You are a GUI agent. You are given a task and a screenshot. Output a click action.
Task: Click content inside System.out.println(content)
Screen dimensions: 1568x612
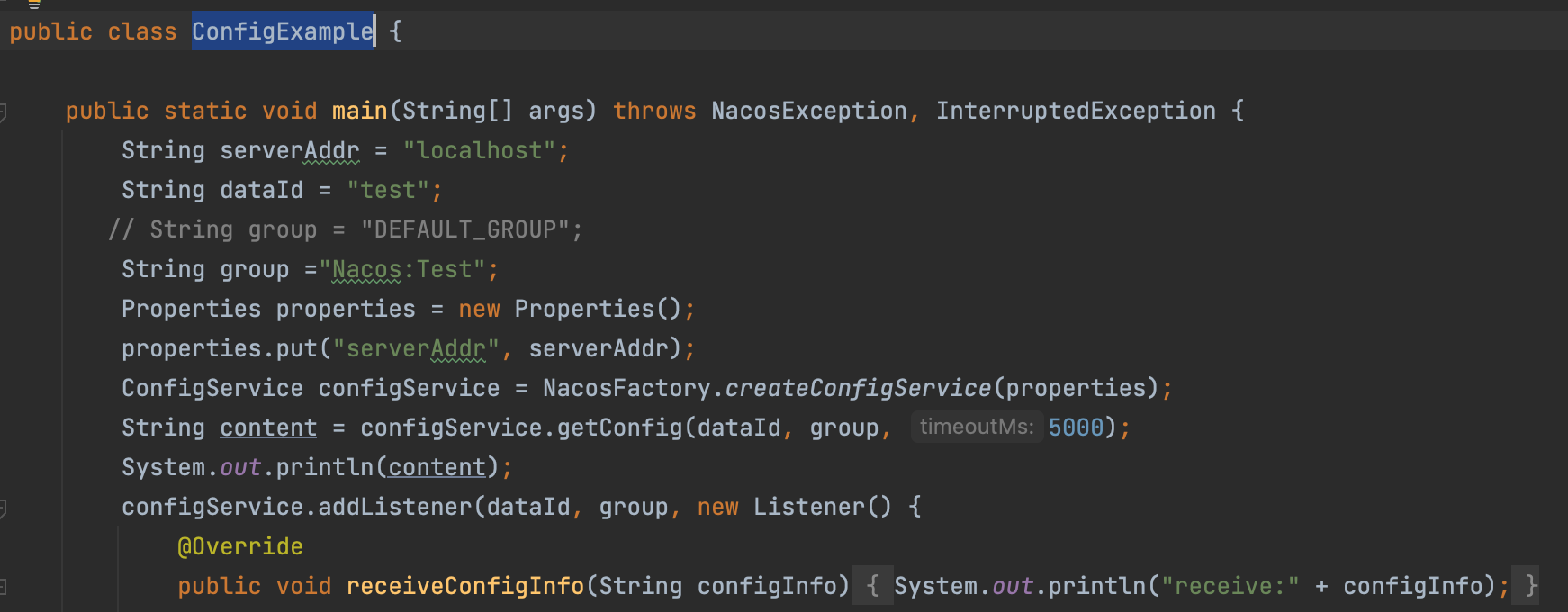pos(437,467)
